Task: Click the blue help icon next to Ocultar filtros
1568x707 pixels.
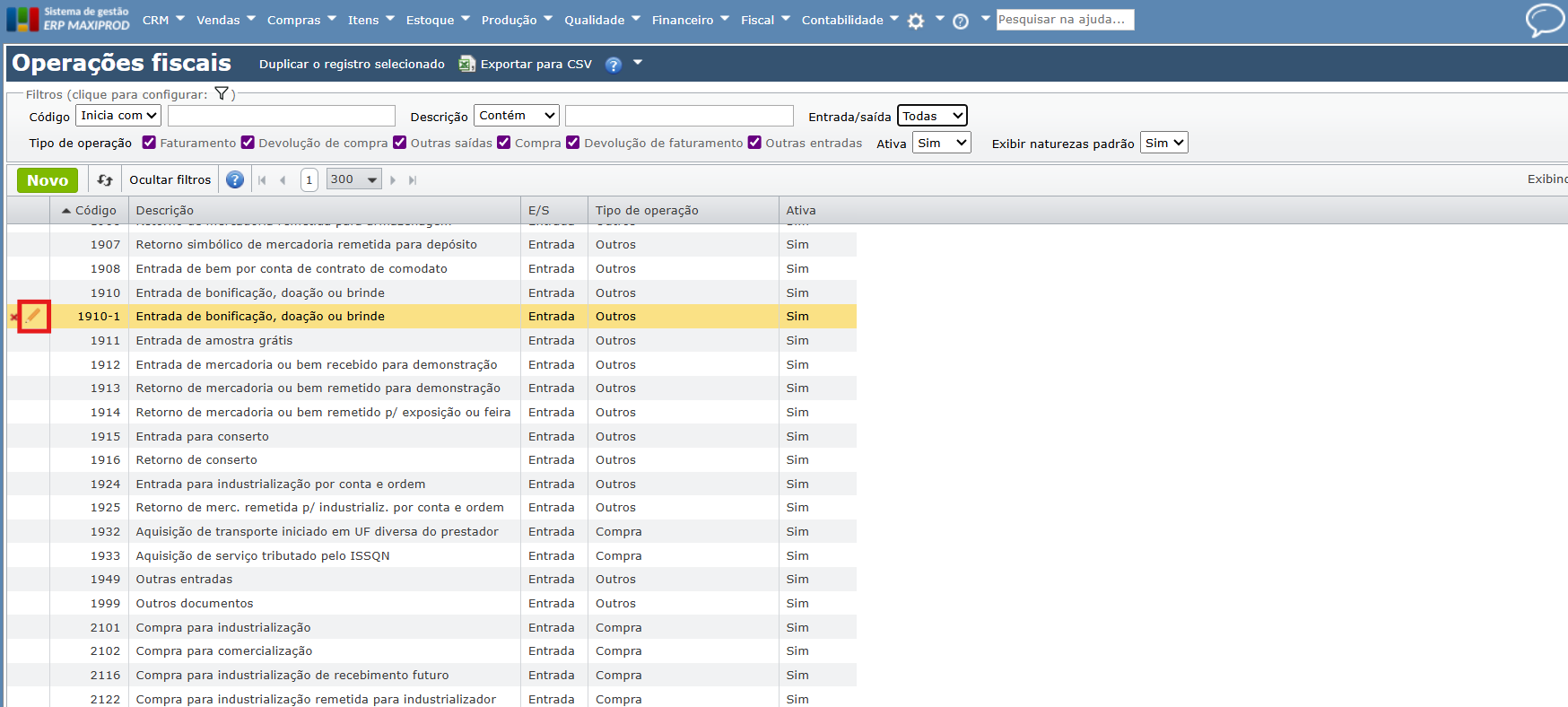Action: pos(235,180)
